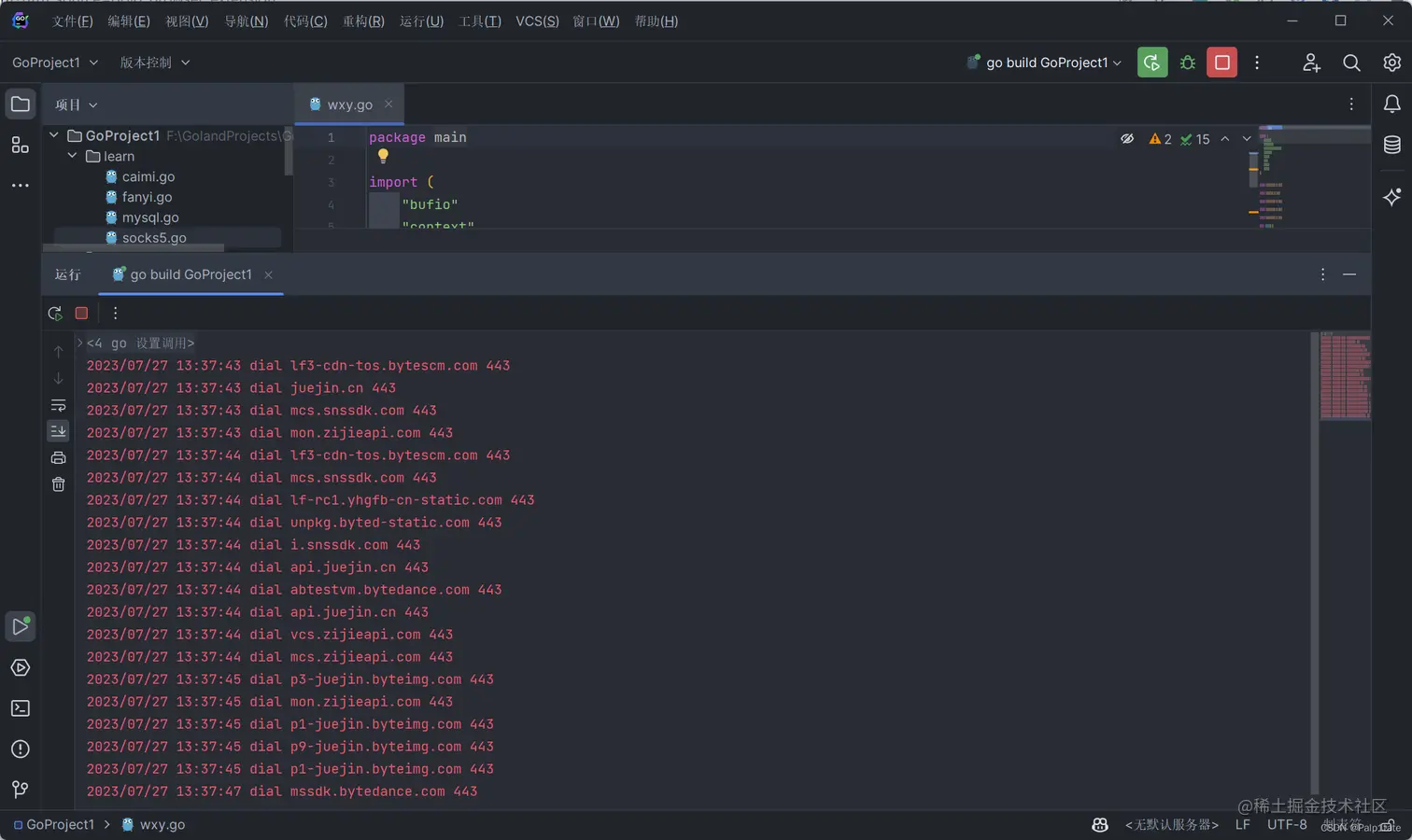The image size is (1412, 840).
Task: Click the editor minimap
Action: coord(1315,176)
